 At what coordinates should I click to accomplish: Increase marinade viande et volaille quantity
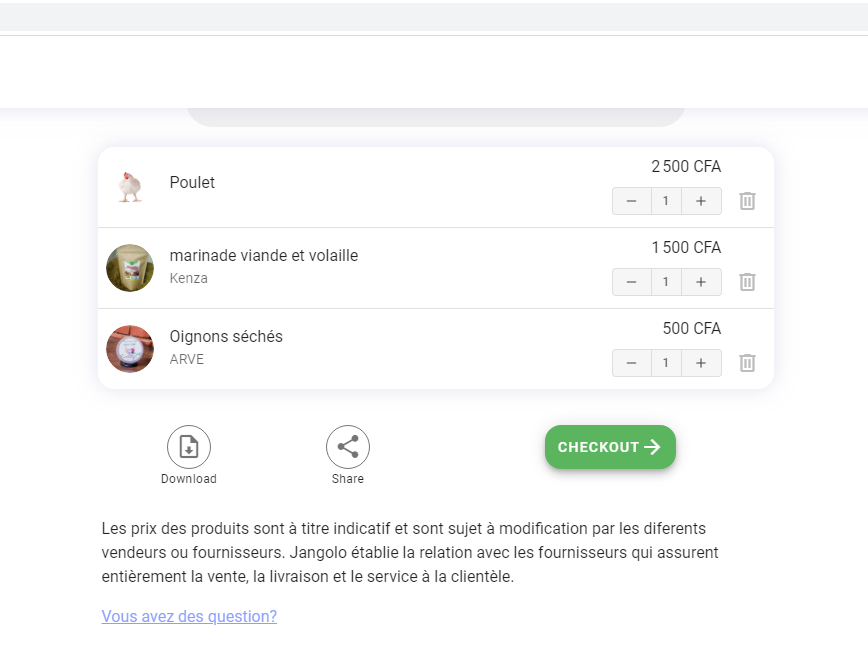(701, 282)
